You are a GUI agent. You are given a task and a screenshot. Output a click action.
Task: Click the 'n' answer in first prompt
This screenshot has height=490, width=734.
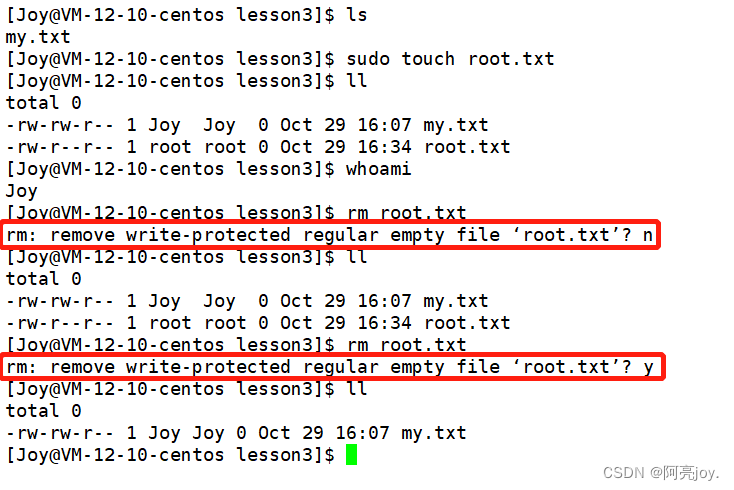648,235
